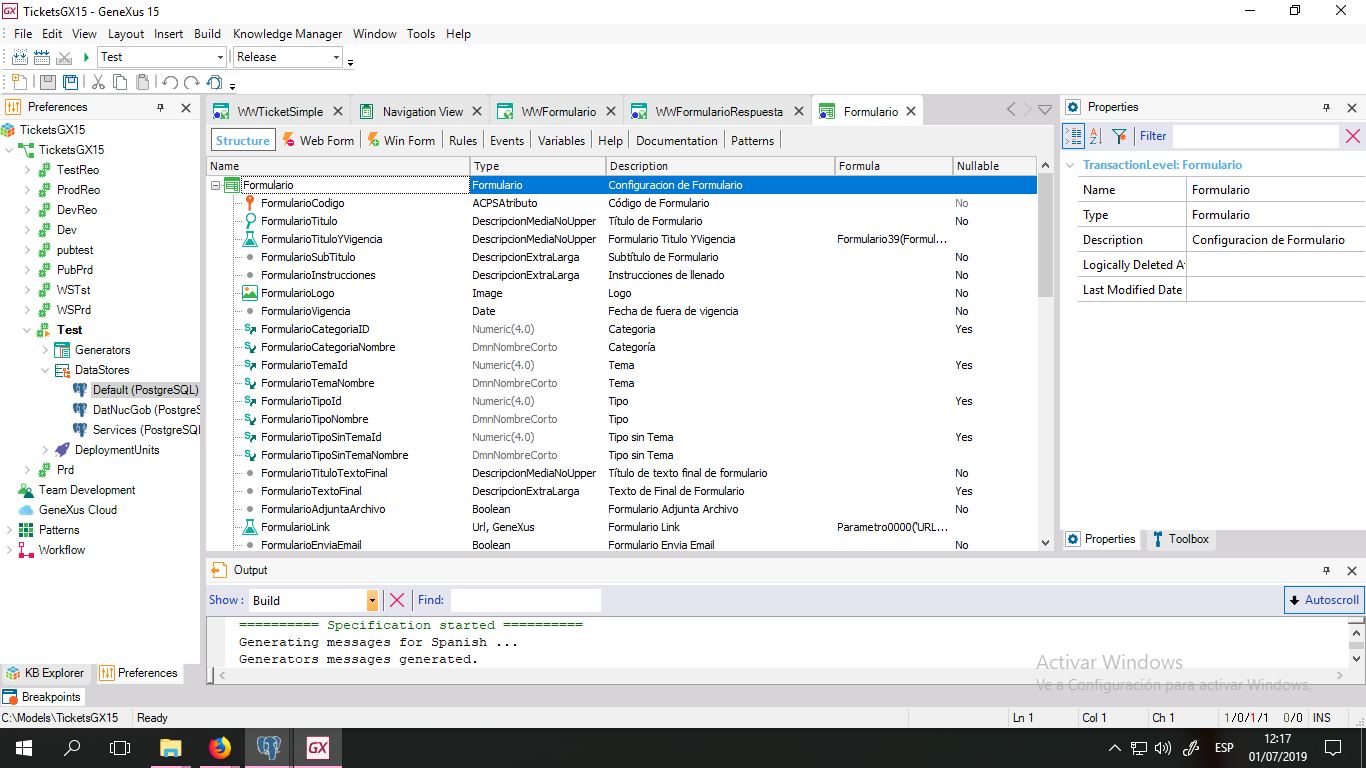Open the Events section
1366x768 pixels.
point(507,141)
